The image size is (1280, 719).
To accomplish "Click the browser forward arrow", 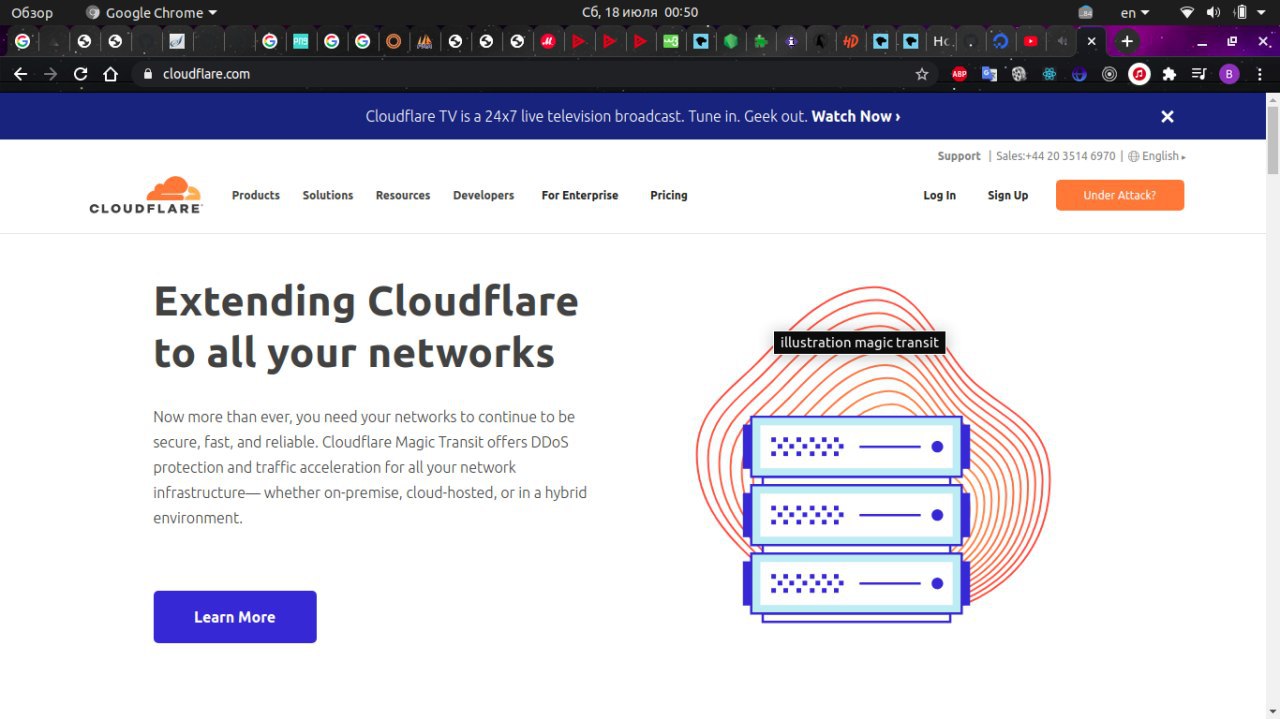I will [x=50, y=74].
